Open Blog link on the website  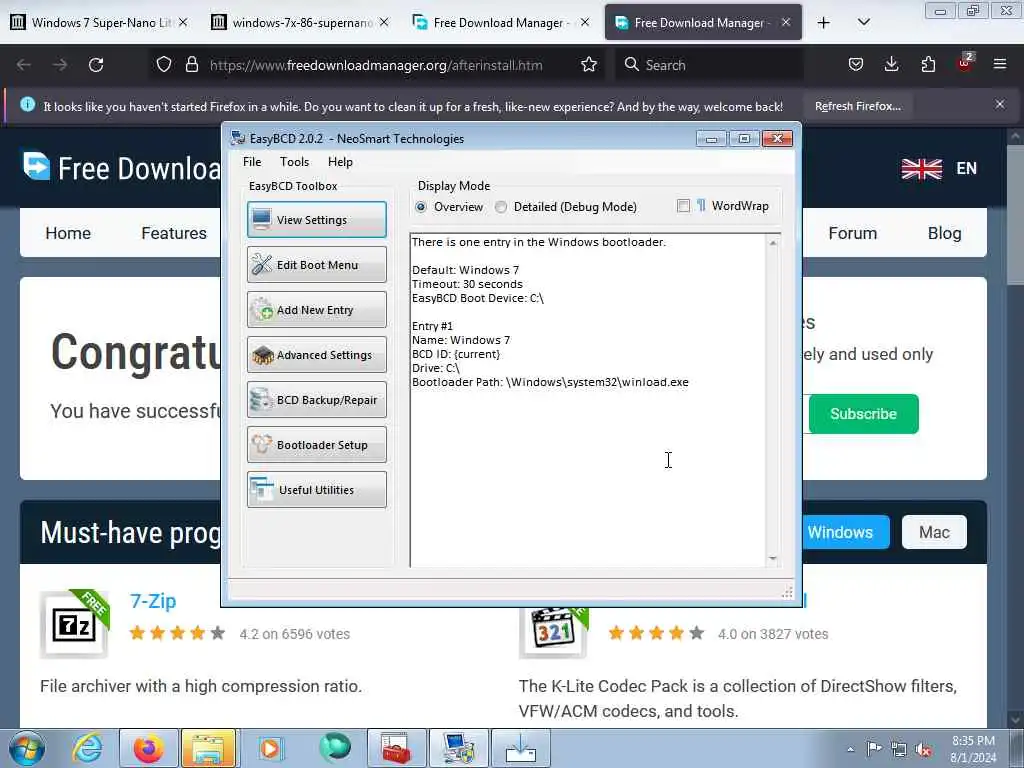point(944,233)
